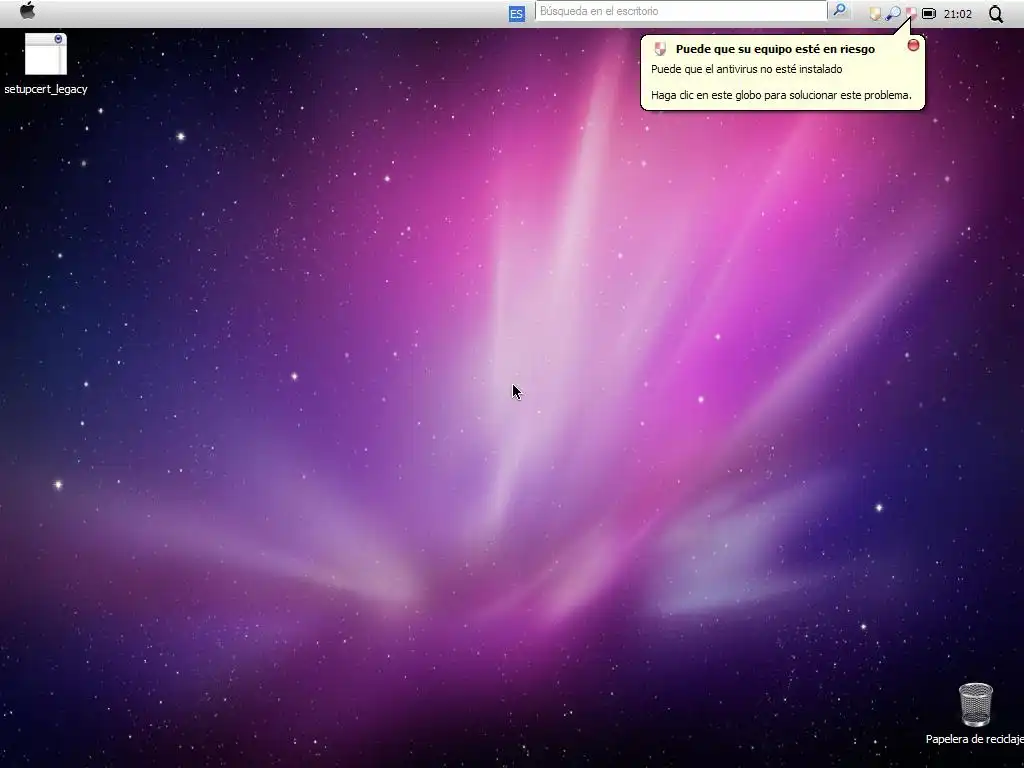
Task: Click the desktop search magnifier button
Action: [840, 10]
